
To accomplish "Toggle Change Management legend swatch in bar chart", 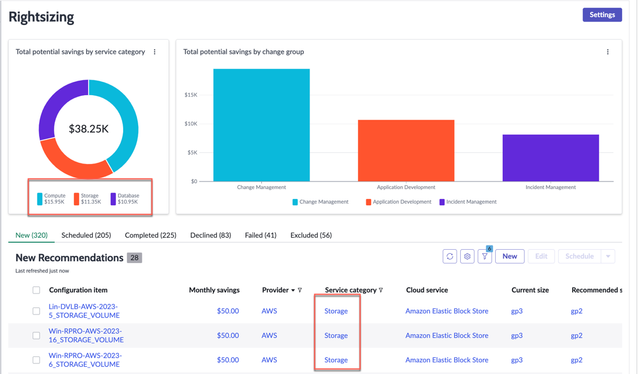I will pyautogui.click(x=295, y=202).
